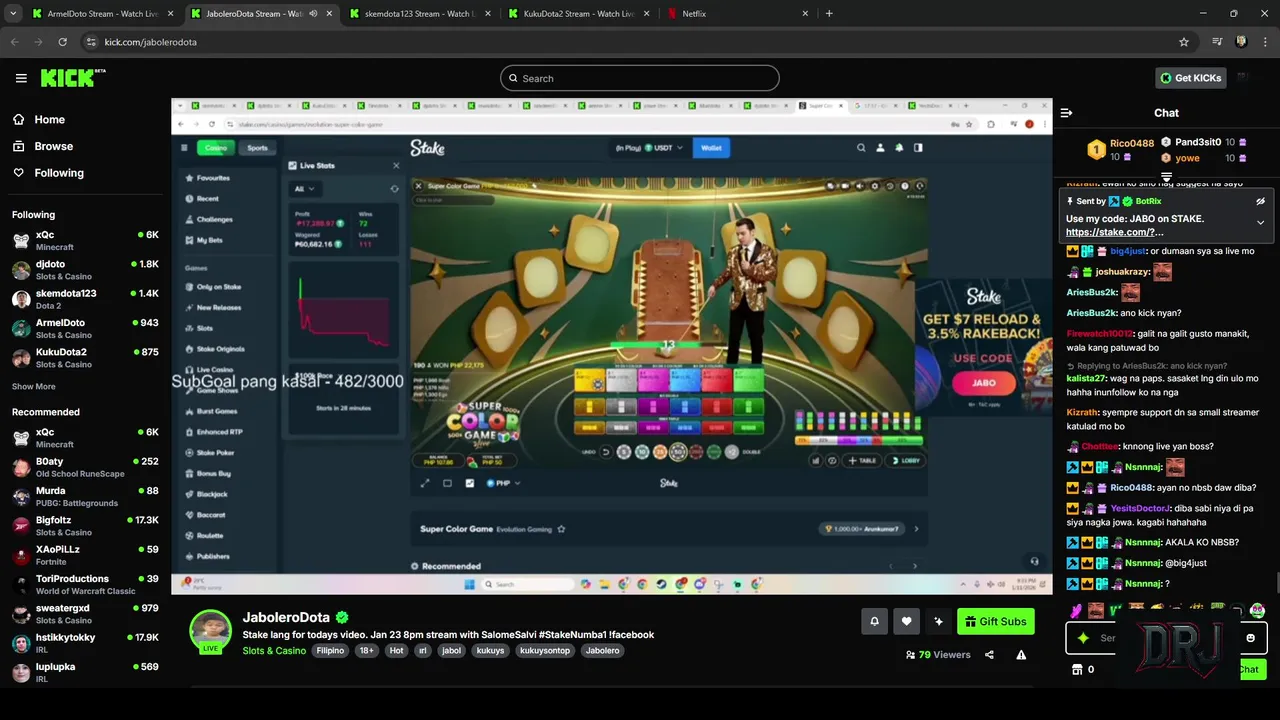
Task: Click Show More under Following
Action: 34,386
